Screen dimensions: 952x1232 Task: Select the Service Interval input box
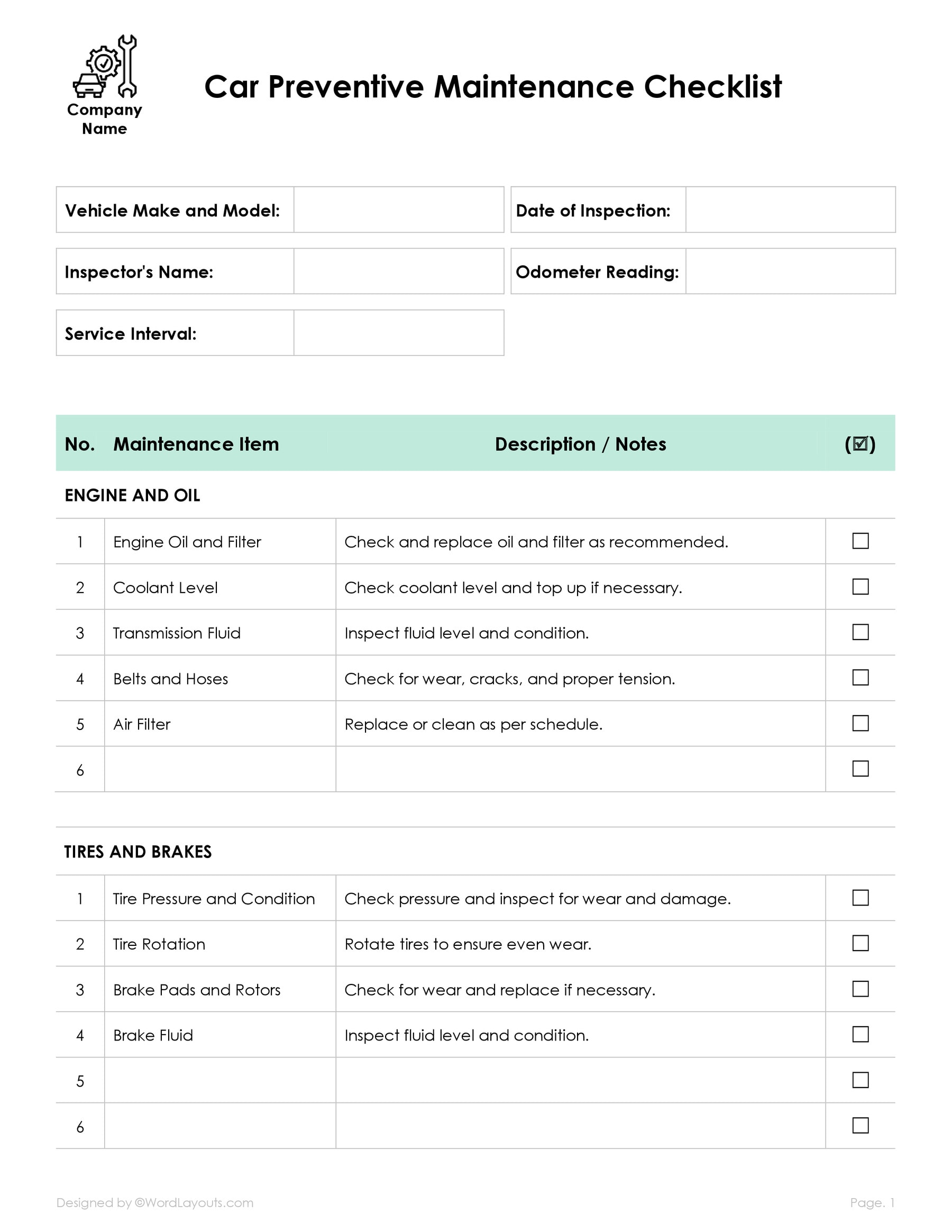point(398,333)
